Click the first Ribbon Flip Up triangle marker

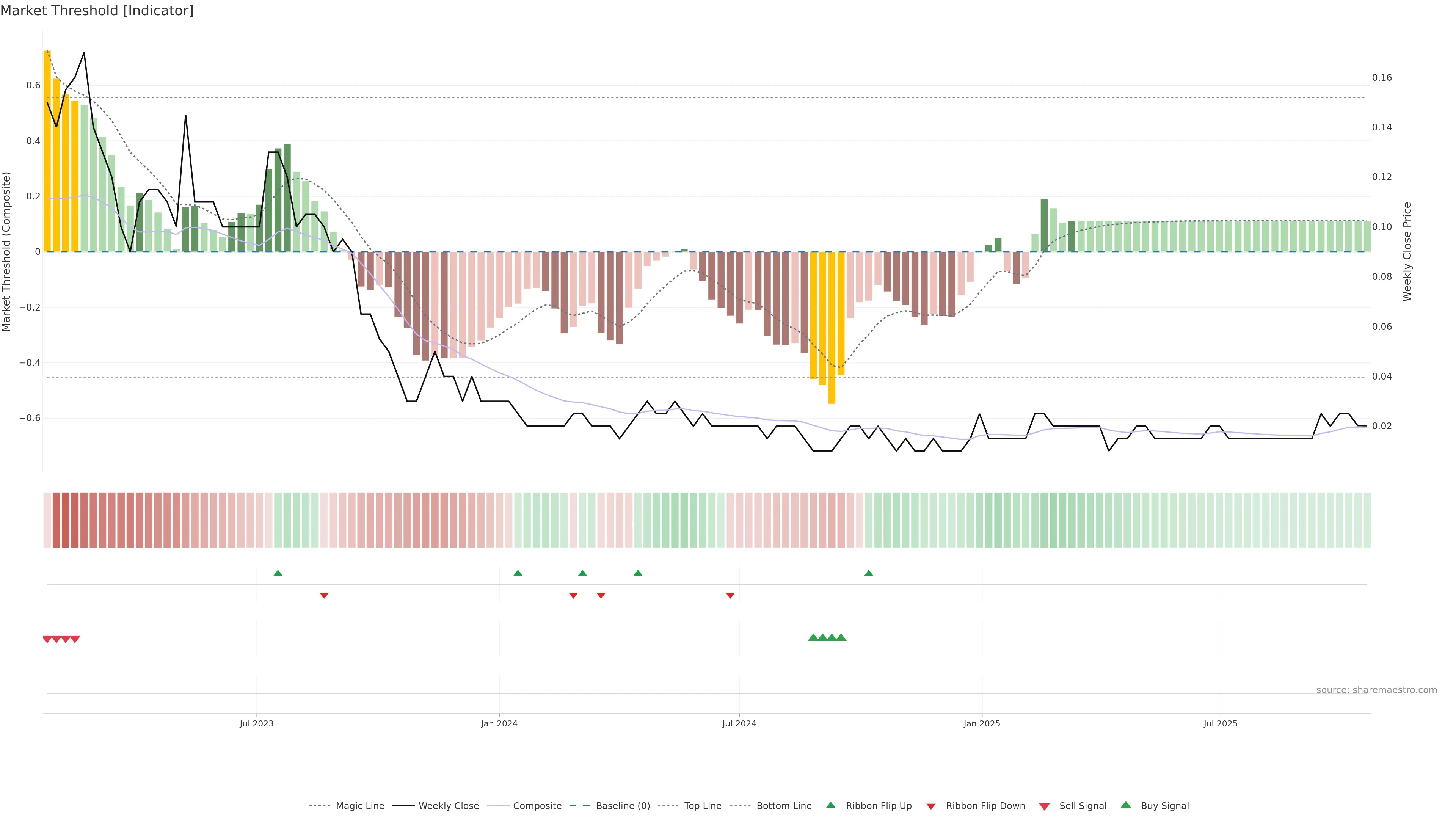point(278,573)
